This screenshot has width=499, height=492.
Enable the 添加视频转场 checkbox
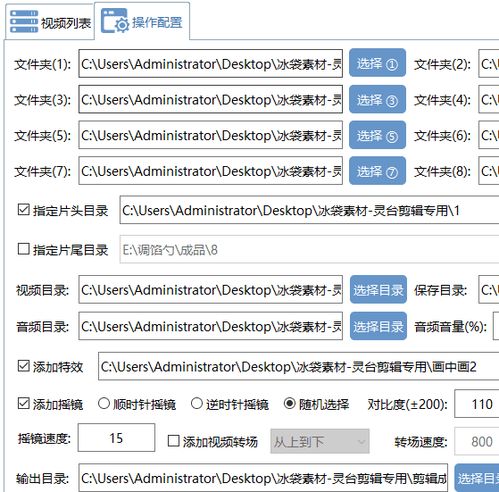point(173,441)
